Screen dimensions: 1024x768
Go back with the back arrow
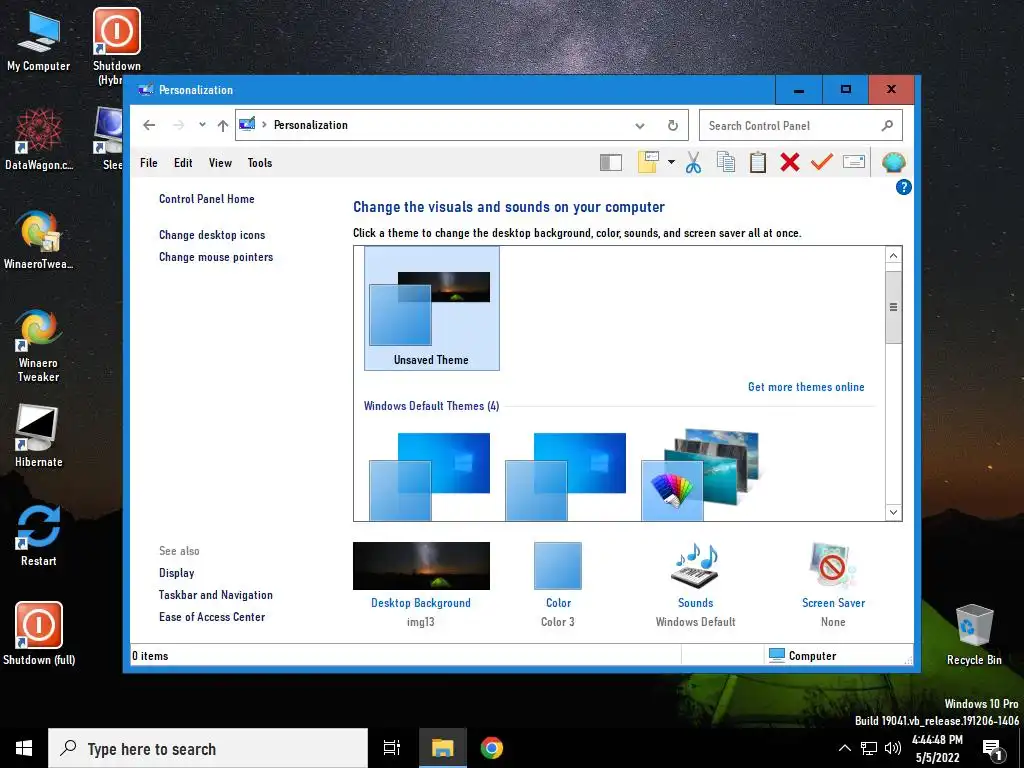tap(150, 125)
